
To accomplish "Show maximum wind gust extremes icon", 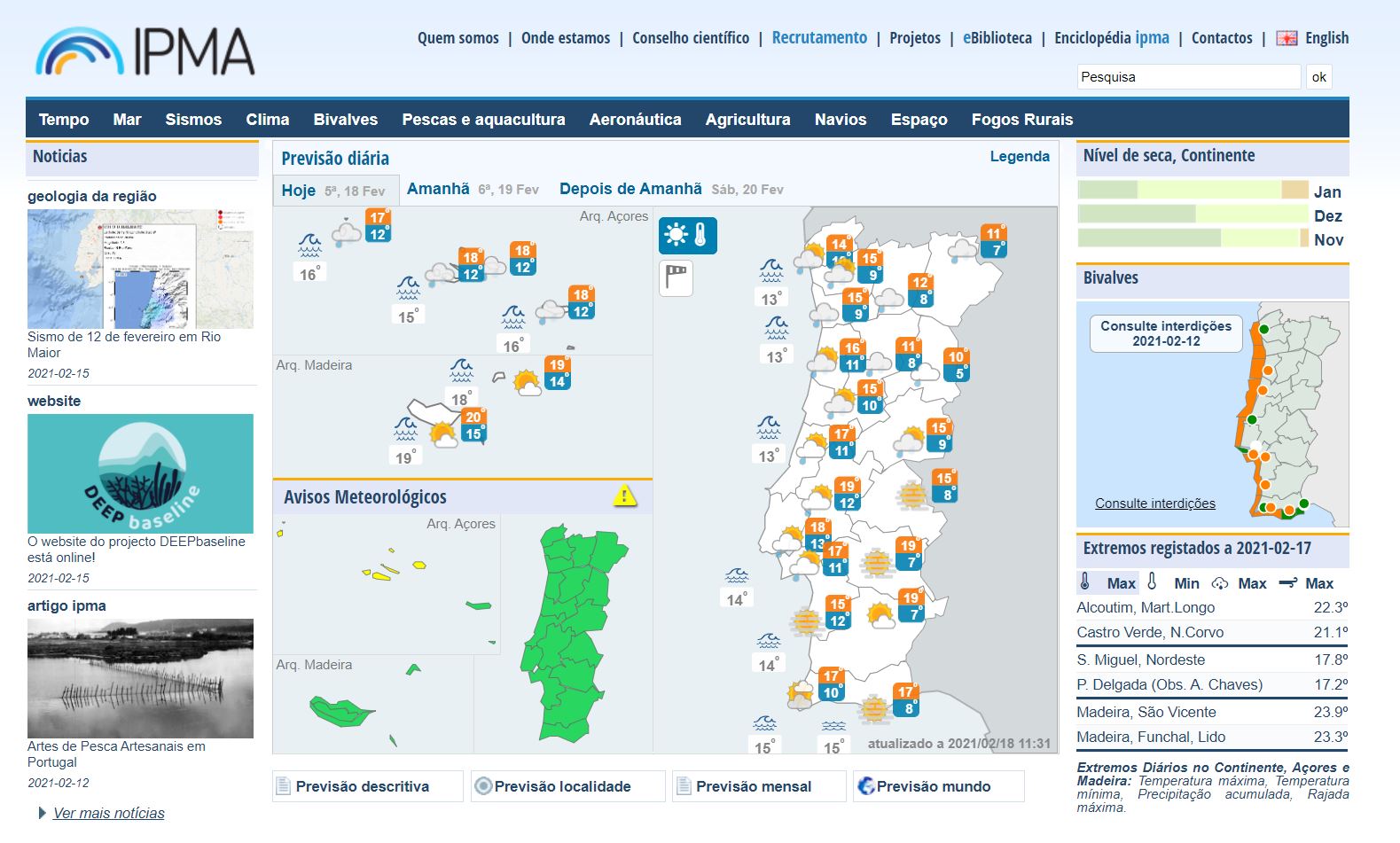I will pyautogui.click(x=1287, y=582).
